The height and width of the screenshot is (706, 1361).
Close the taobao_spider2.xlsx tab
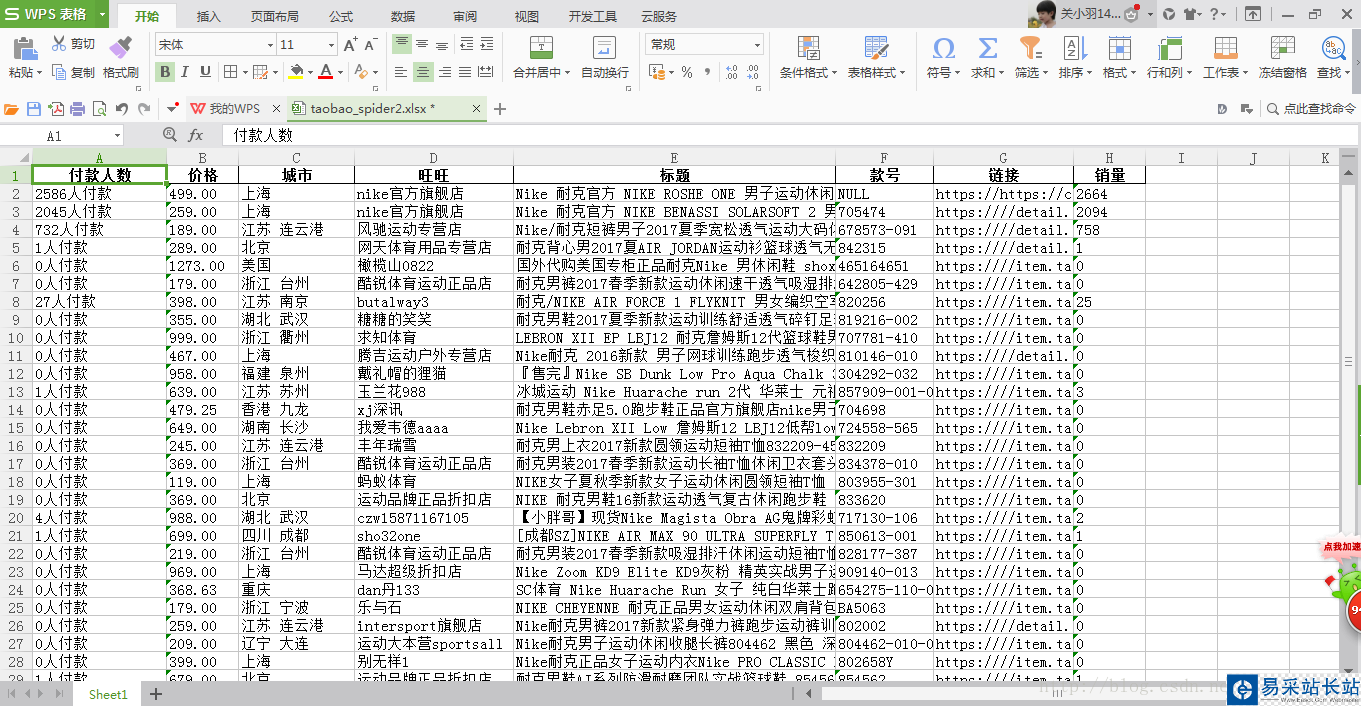tap(476, 109)
